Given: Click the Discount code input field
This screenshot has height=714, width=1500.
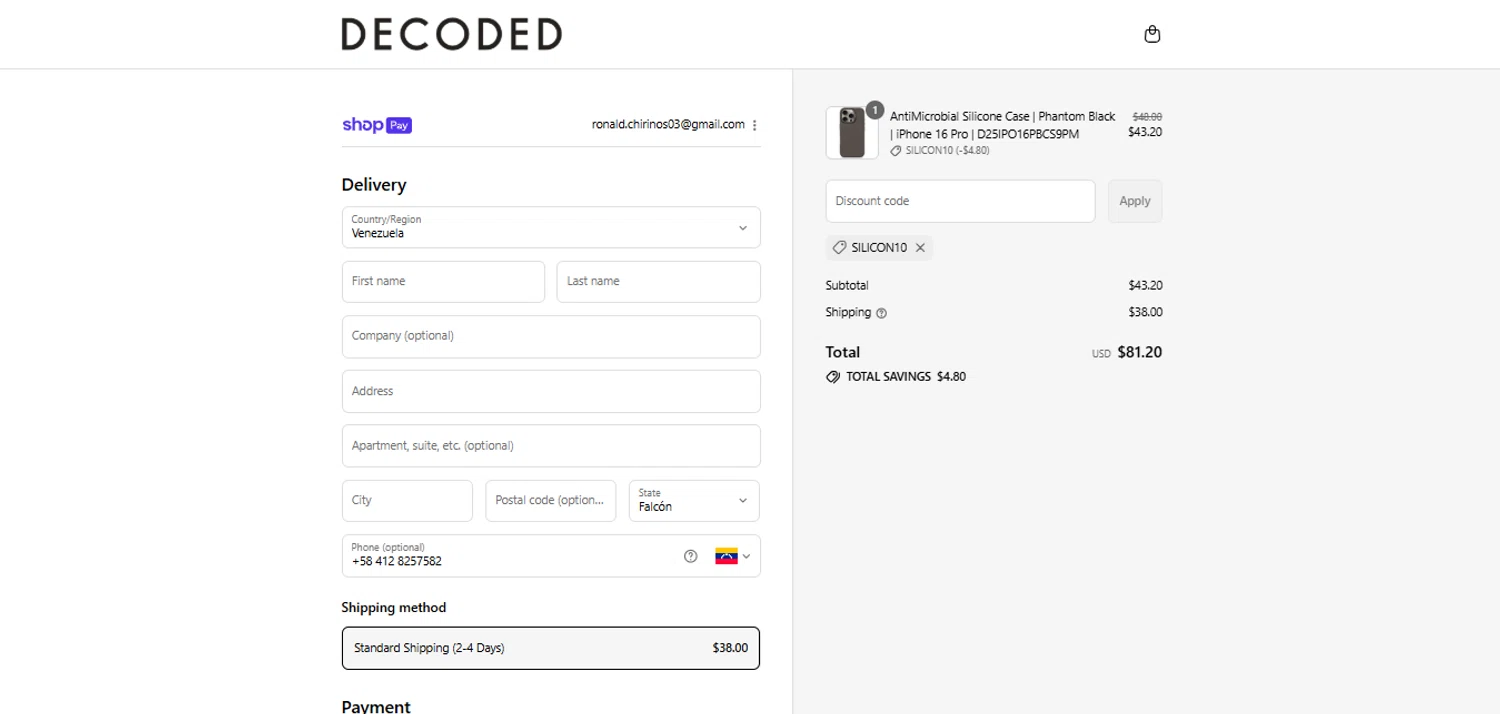Looking at the screenshot, I should point(960,201).
